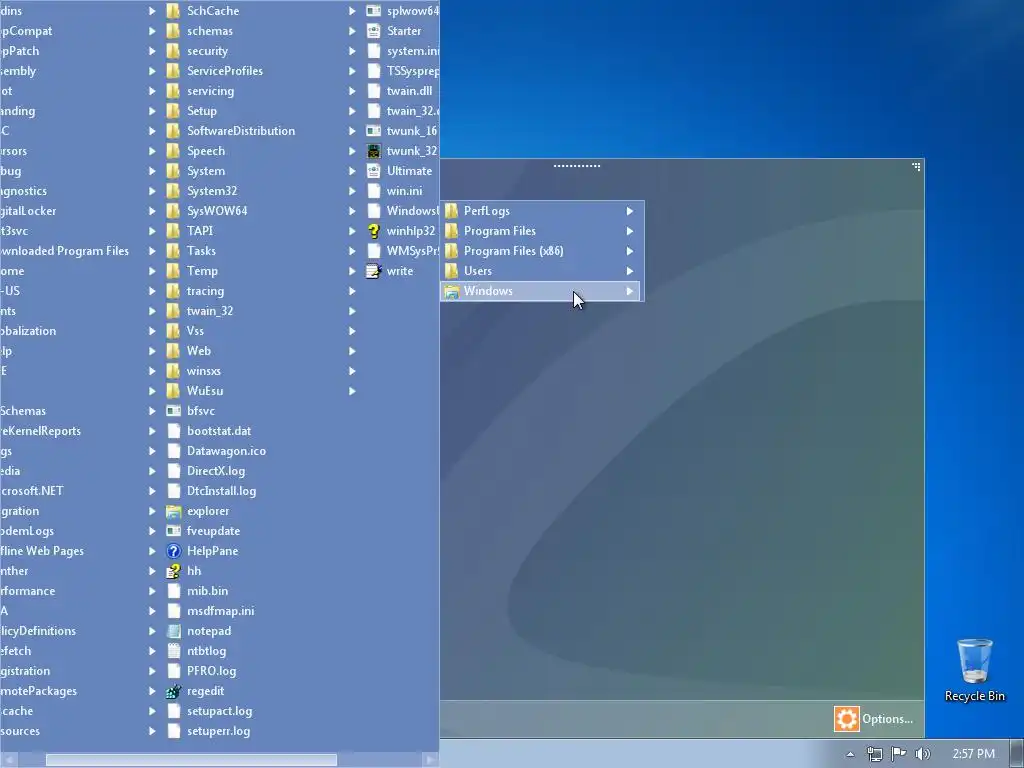
Task: Click the splwow64 executable icon
Action: (x=374, y=10)
